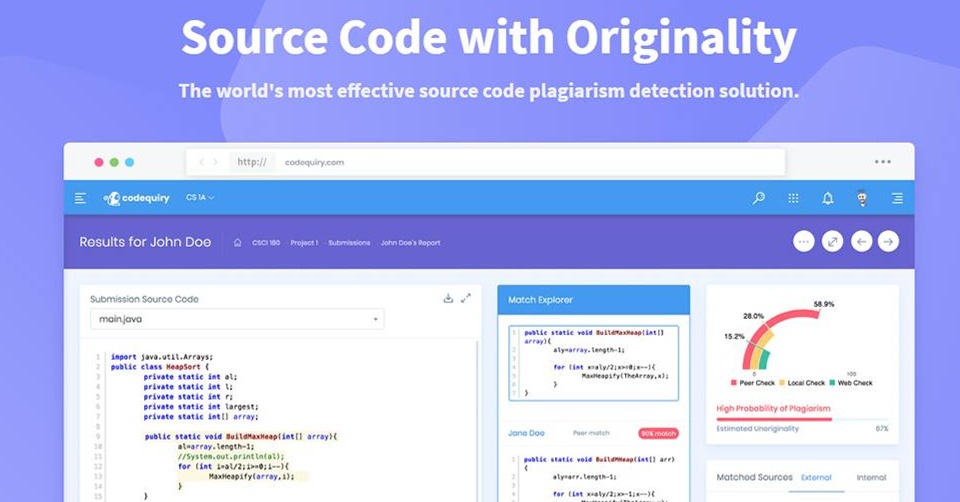Screen dimensions: 960x502
Task: Switch to External matched sources tab
Action: (x=816, y=478)
